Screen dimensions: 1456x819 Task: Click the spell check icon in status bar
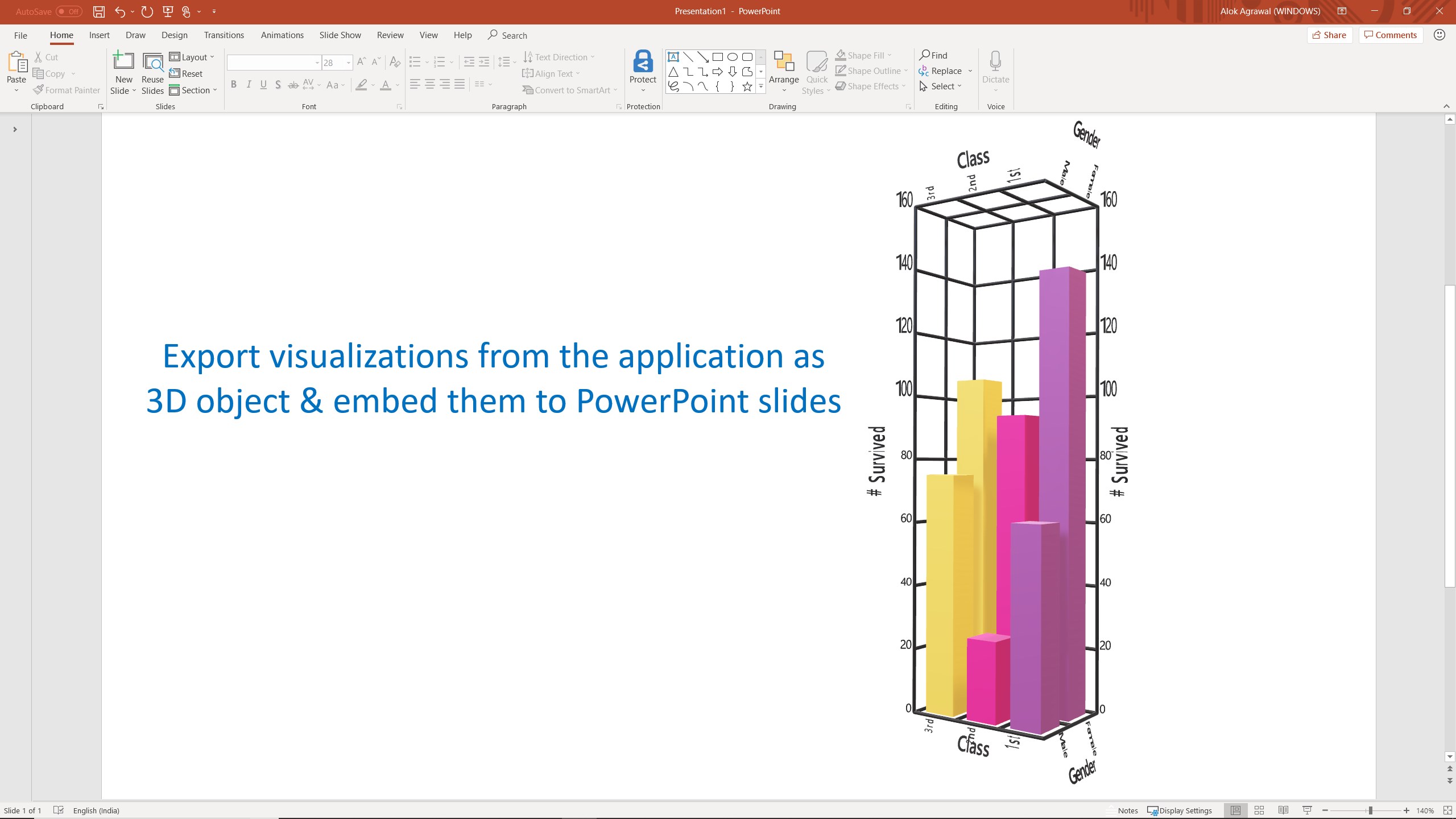(59, 810)
